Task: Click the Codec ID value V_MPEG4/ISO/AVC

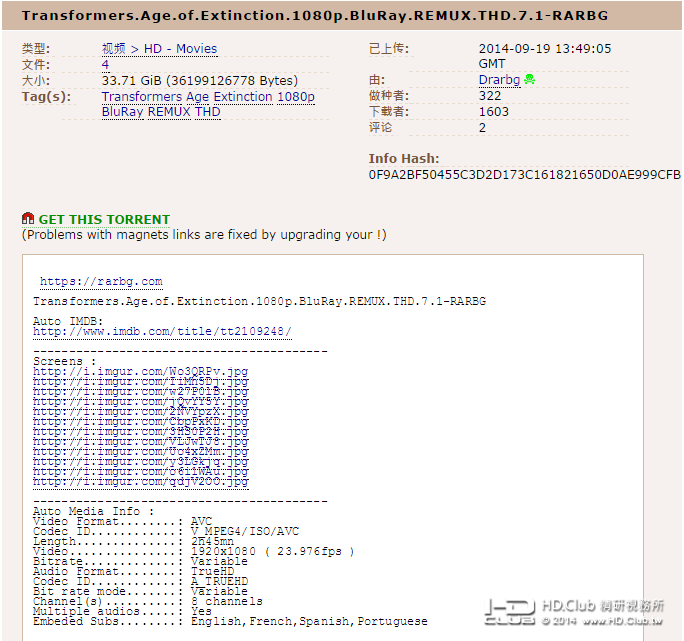Action: coord(245,531)
